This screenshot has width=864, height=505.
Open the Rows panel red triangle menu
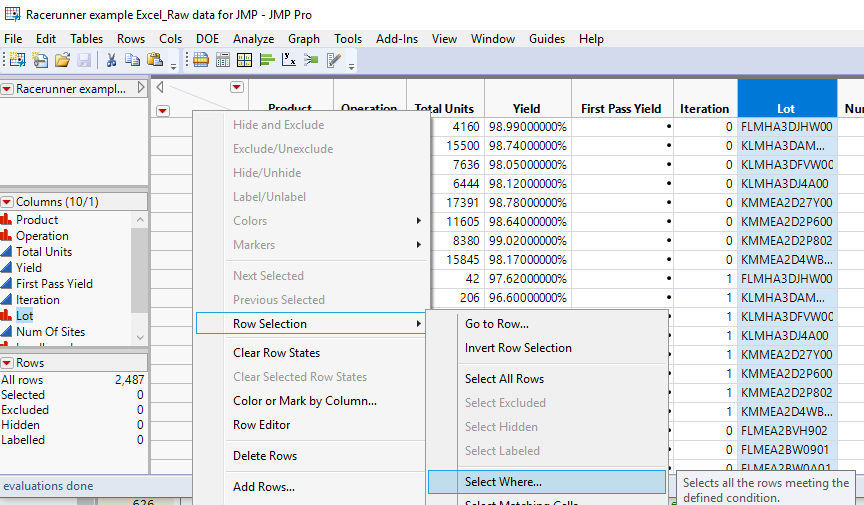(7, 363)
